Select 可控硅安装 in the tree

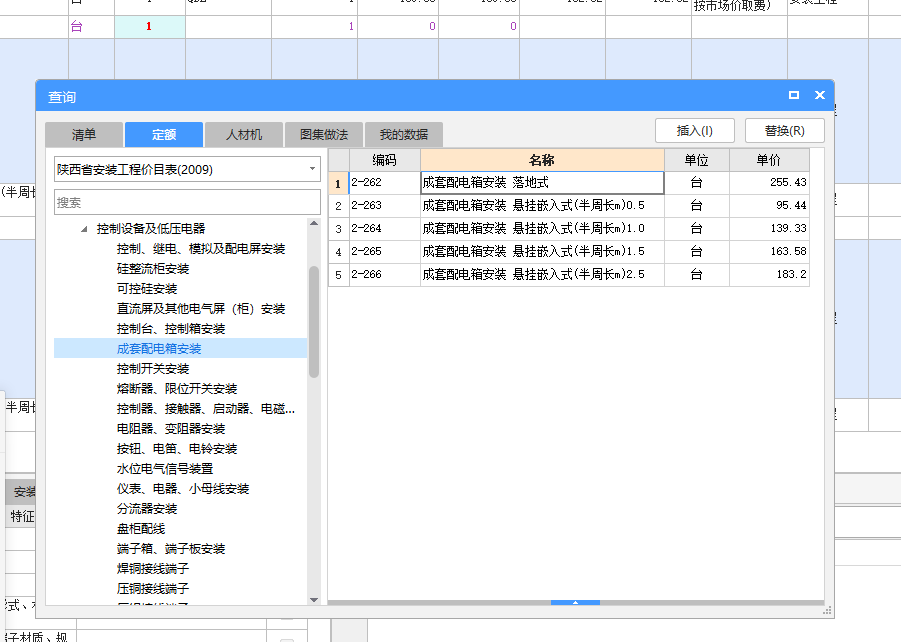click(147, 289)
